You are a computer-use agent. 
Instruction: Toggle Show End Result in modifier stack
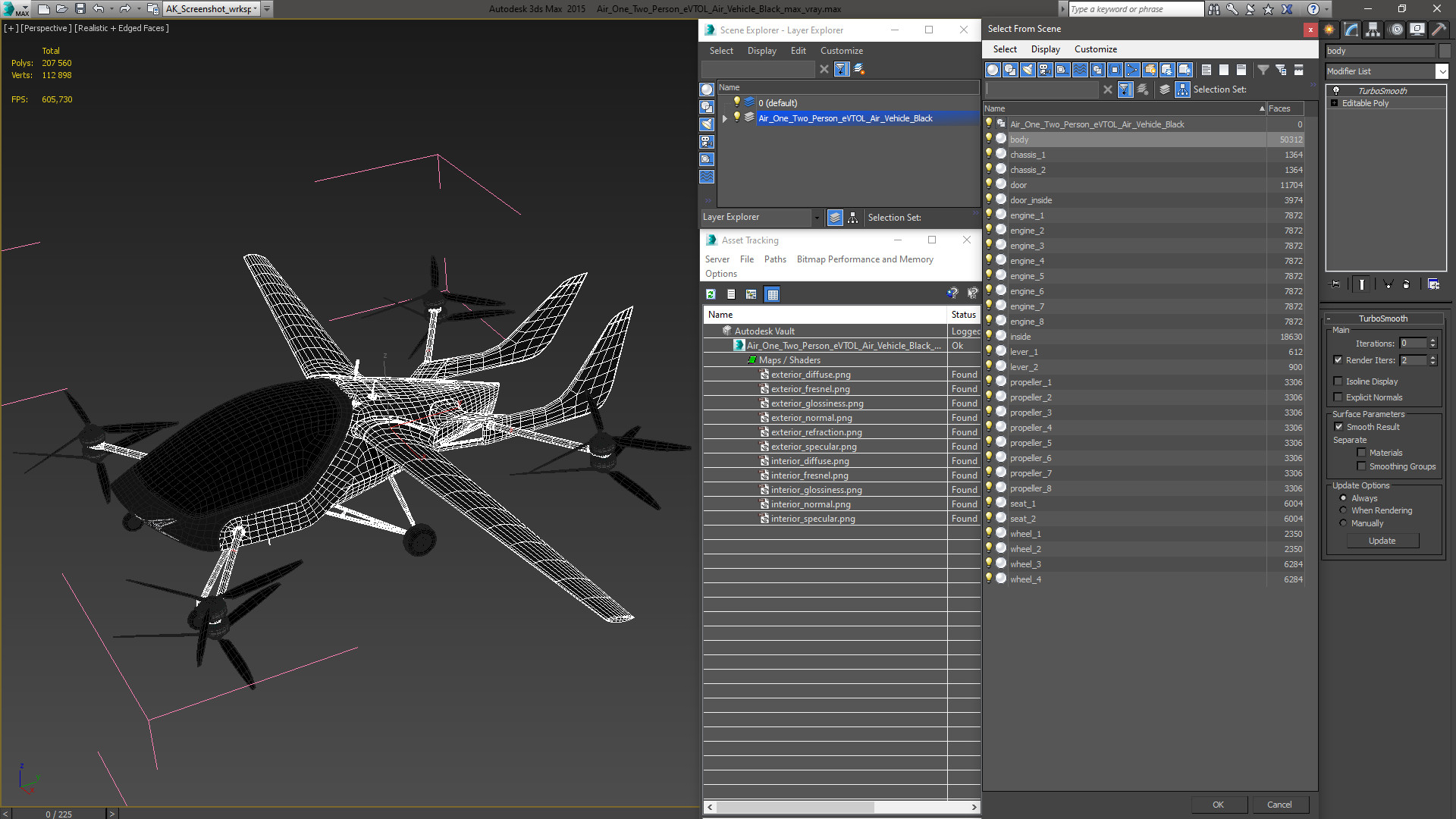coord(1362,284)
